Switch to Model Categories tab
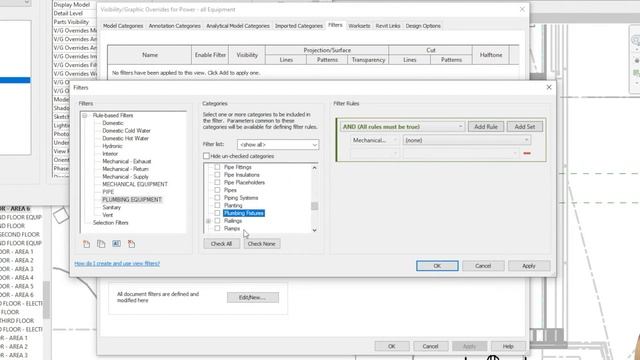The width and height of the screenshot is (640, 360). pos(123,26)
